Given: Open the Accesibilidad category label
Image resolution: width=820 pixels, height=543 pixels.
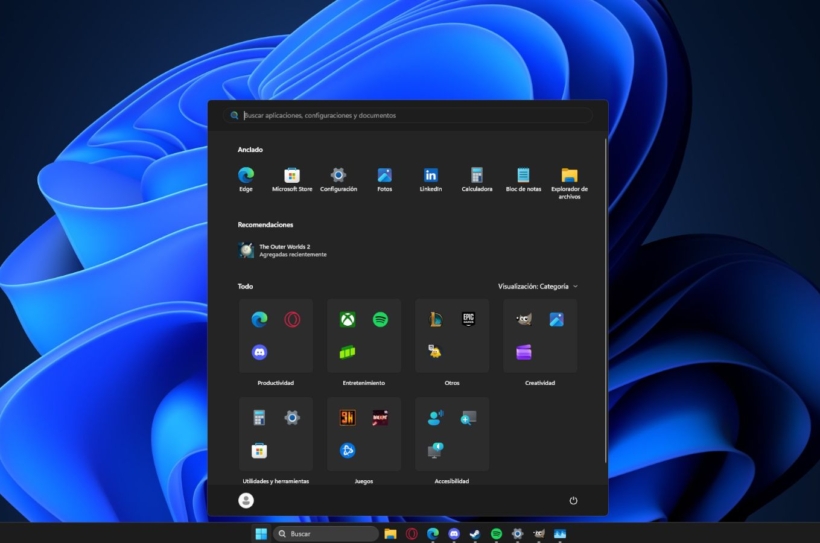Looking at the screenshot, I should tap(451, 481).
